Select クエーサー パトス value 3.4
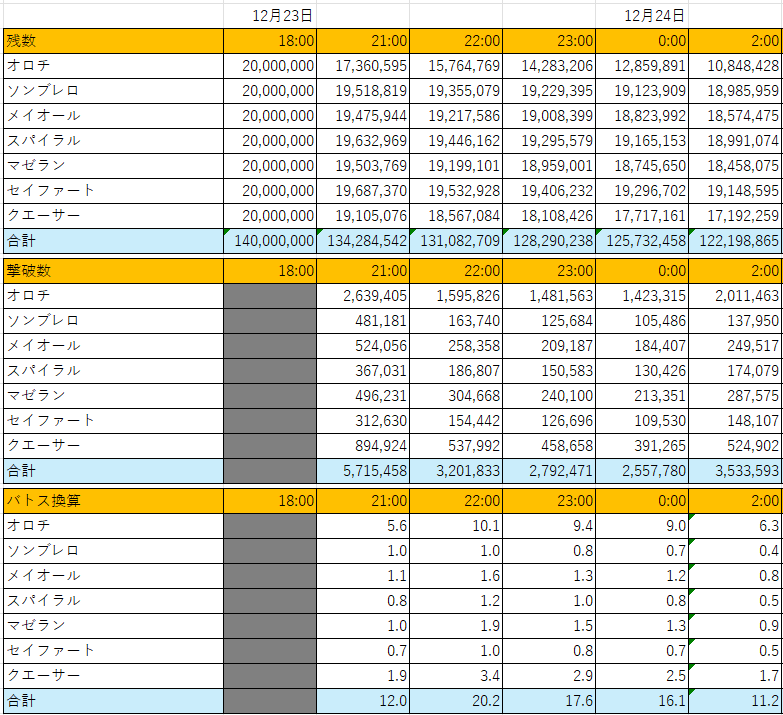Screen dimensions: 783x715 [x=456, y=676]
